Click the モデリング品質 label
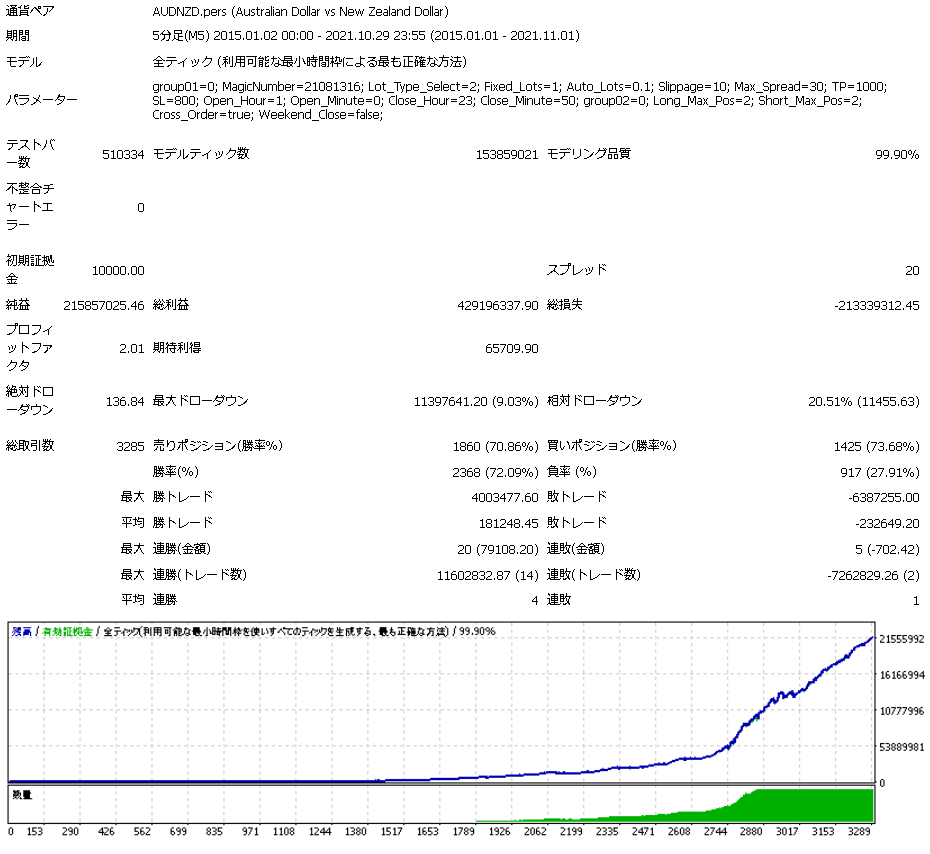Viewport: 930px width, 854px height. coord(588,154)
